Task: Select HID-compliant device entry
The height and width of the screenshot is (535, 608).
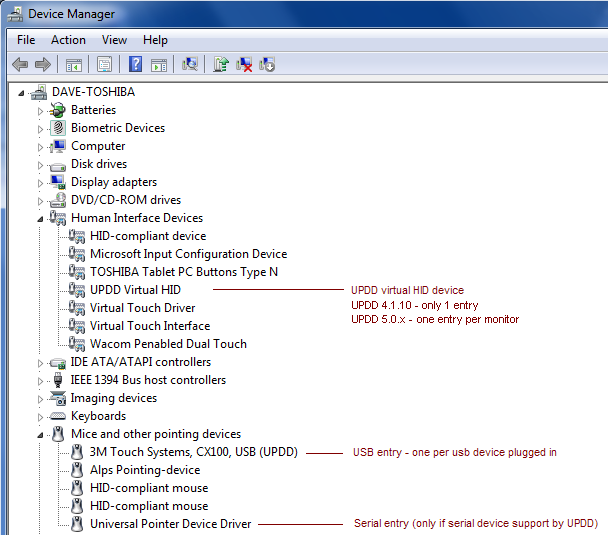Action: [x=148, y=236]
